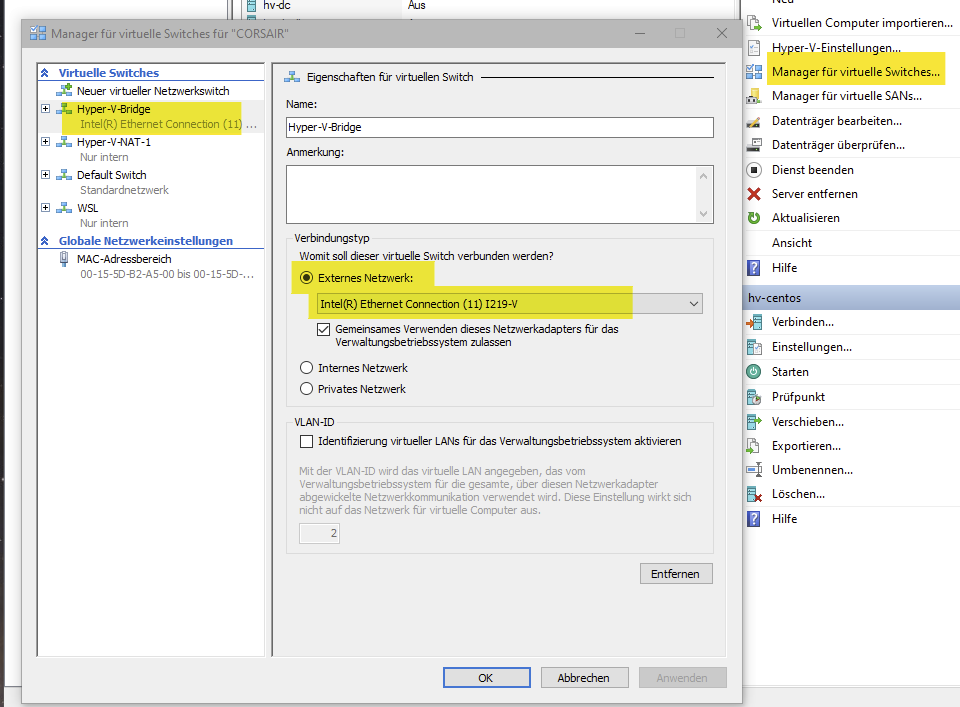The width and height of the screenshot is (960, 707).
Task: Select MAC-Adressbereich in the tree
Action: pyautogui.click(x=124, y=259)
